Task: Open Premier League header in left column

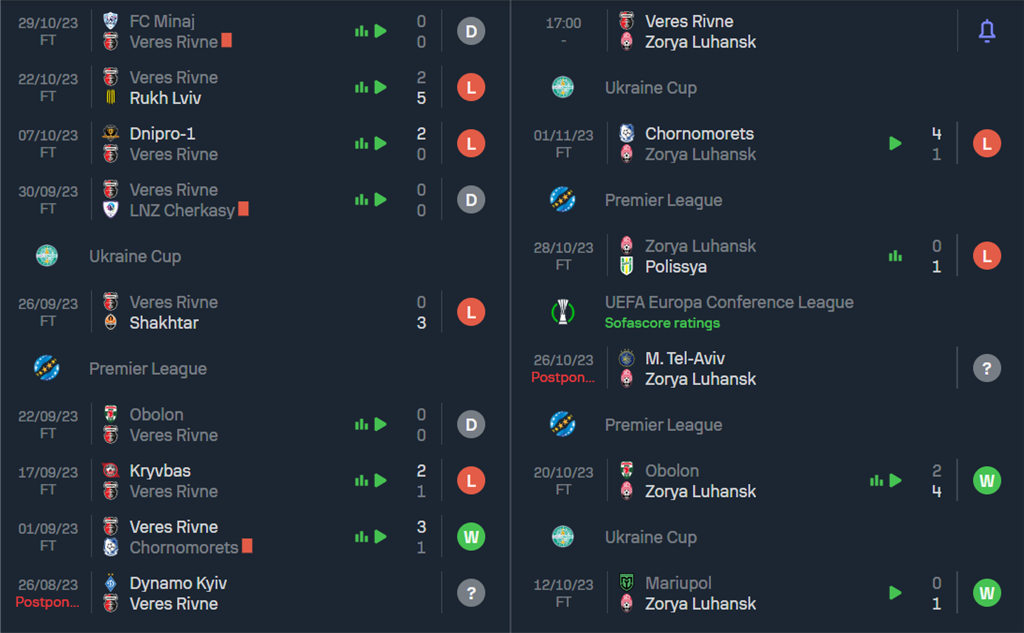Action: pyautogui.click(x=148, y=368)
